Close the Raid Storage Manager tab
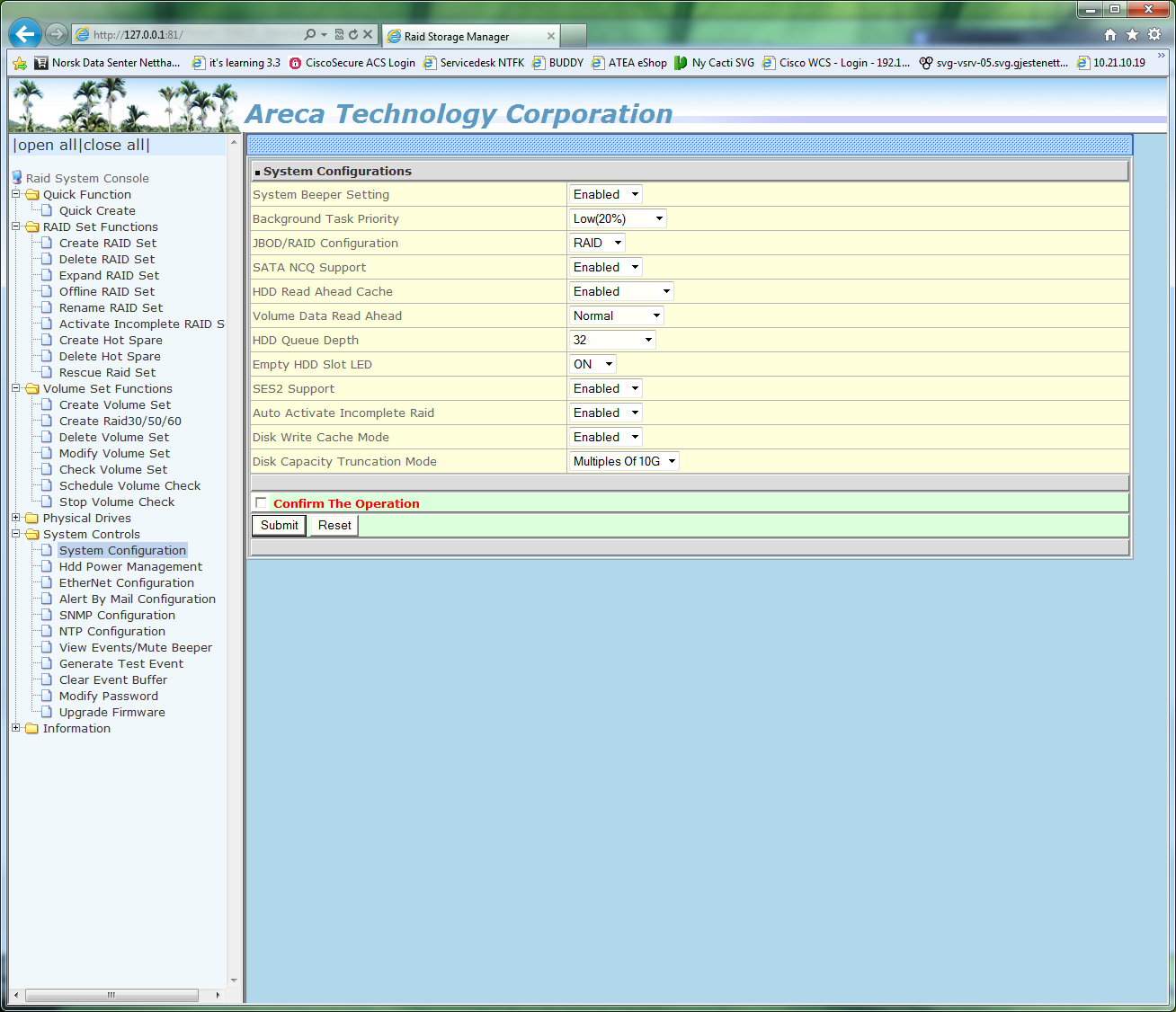 click(x=551, y=36)
